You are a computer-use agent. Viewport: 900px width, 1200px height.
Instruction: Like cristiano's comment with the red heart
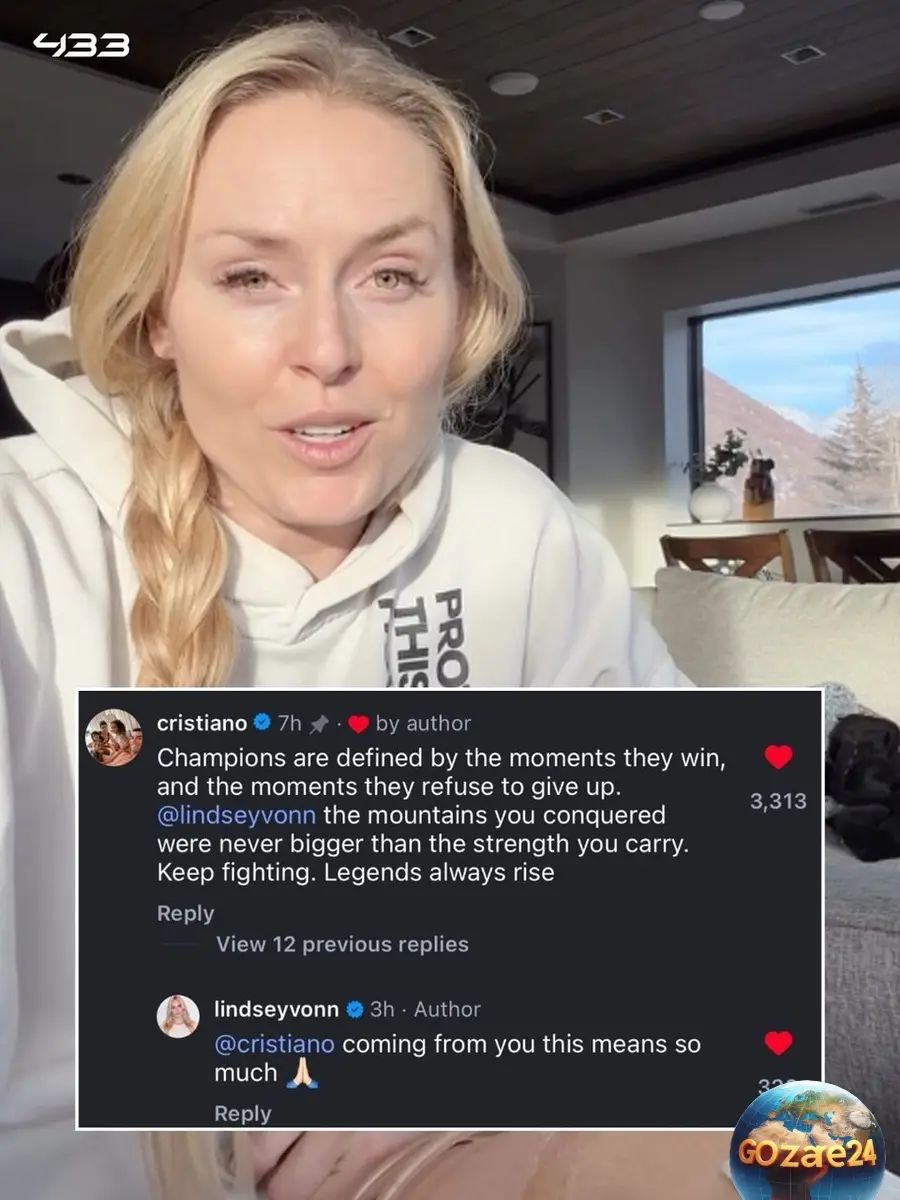778,758
